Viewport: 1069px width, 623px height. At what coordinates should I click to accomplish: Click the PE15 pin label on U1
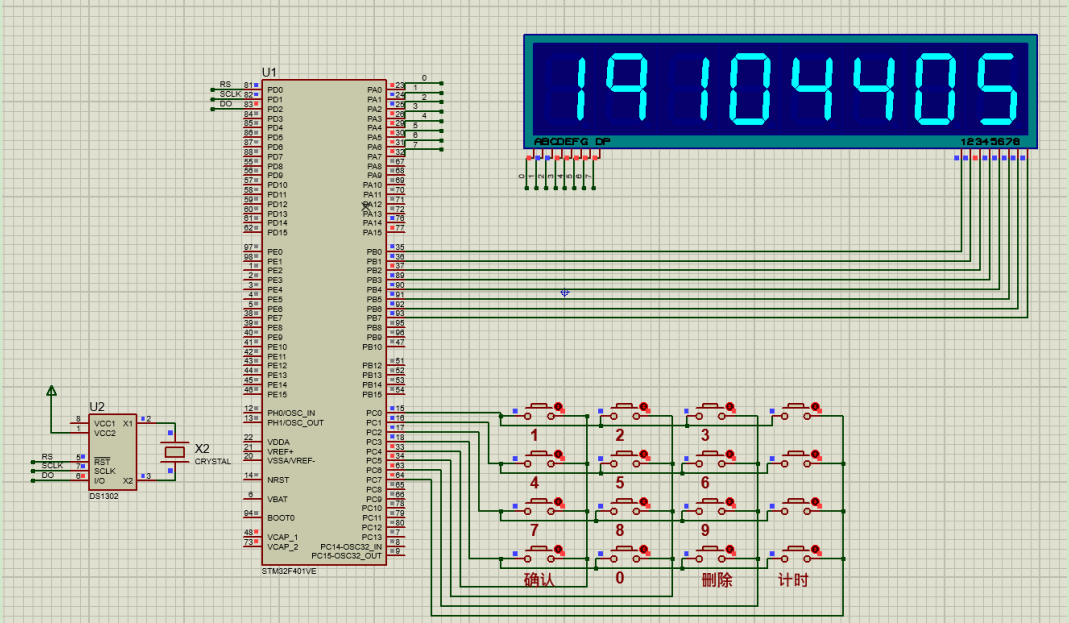click(x=277, y=395)
